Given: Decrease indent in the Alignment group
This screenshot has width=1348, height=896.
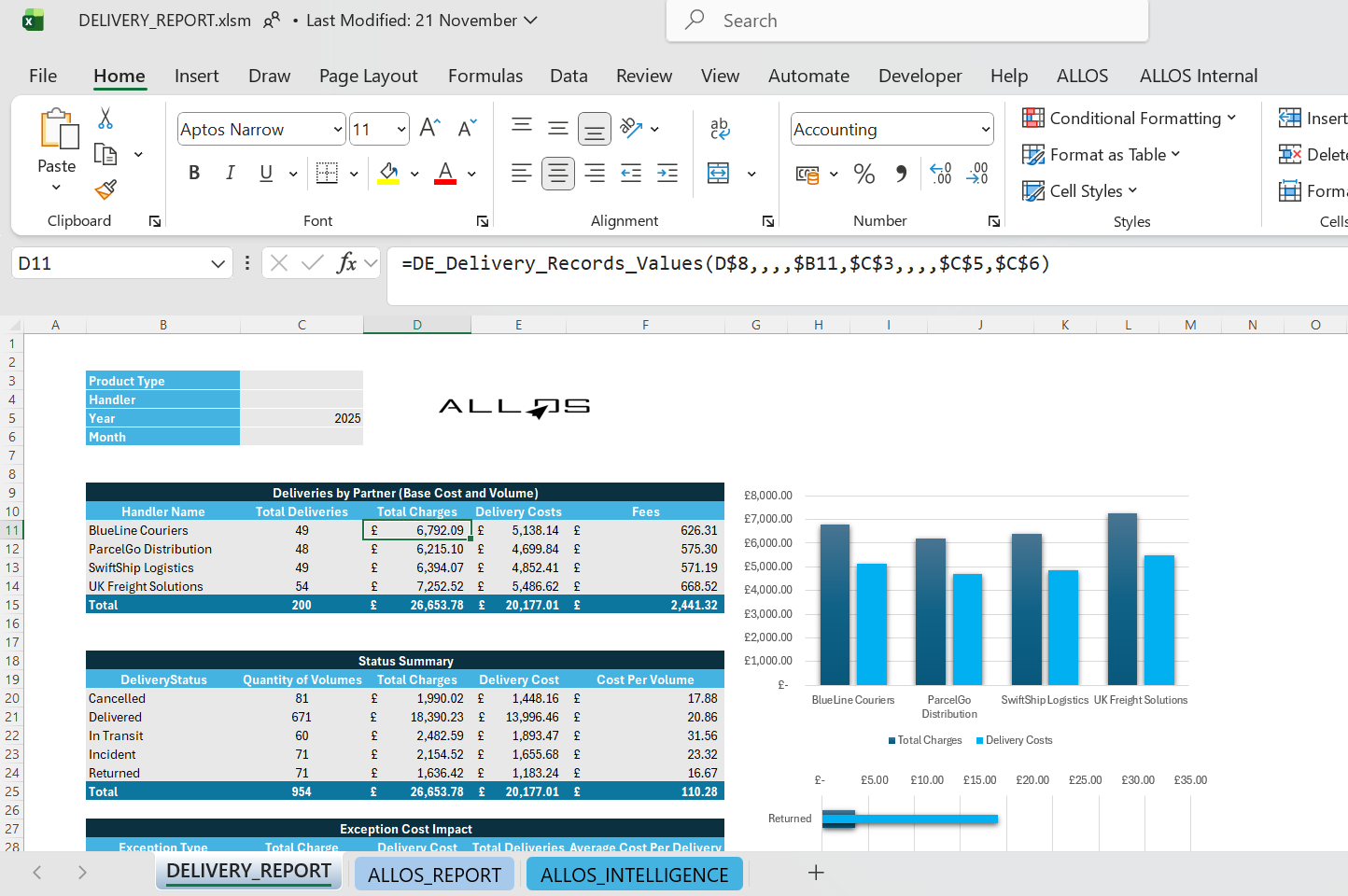Looking at the screenshot, I should (x=631, y=173).
